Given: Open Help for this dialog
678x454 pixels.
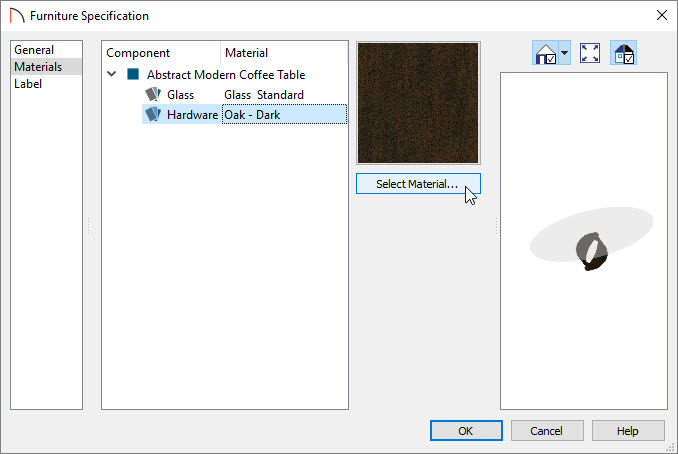Looking at the screenshot, I should 628,431.
